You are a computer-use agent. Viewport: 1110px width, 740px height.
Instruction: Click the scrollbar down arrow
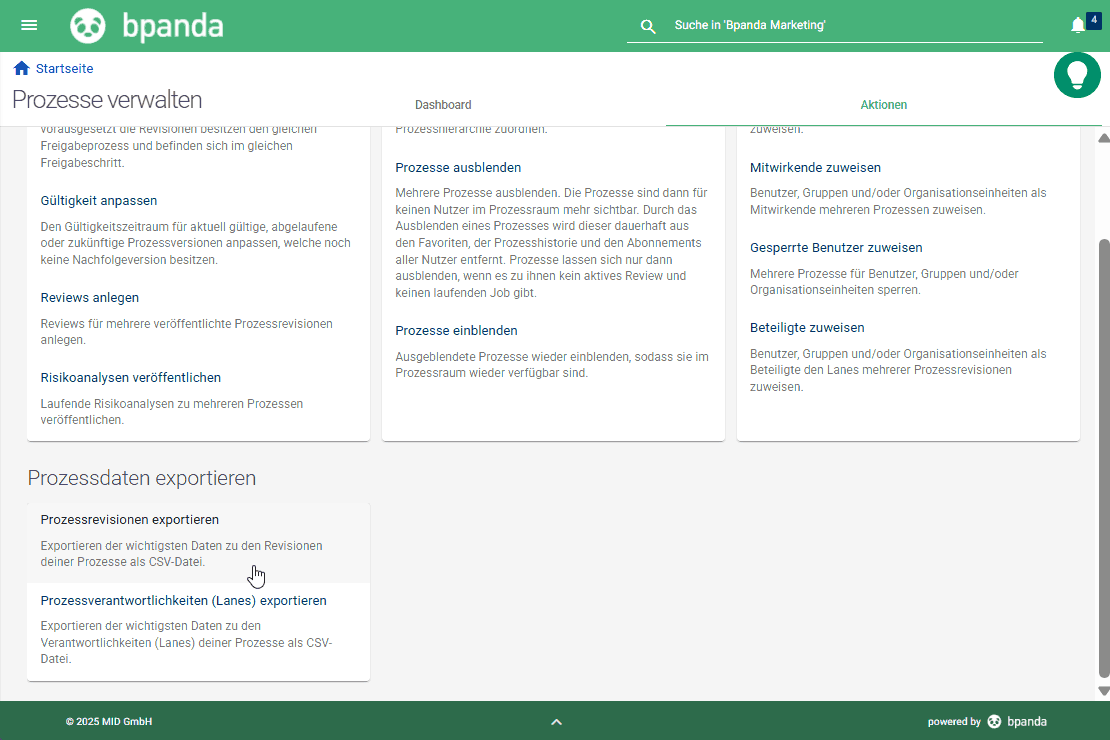coord(1103,690)
